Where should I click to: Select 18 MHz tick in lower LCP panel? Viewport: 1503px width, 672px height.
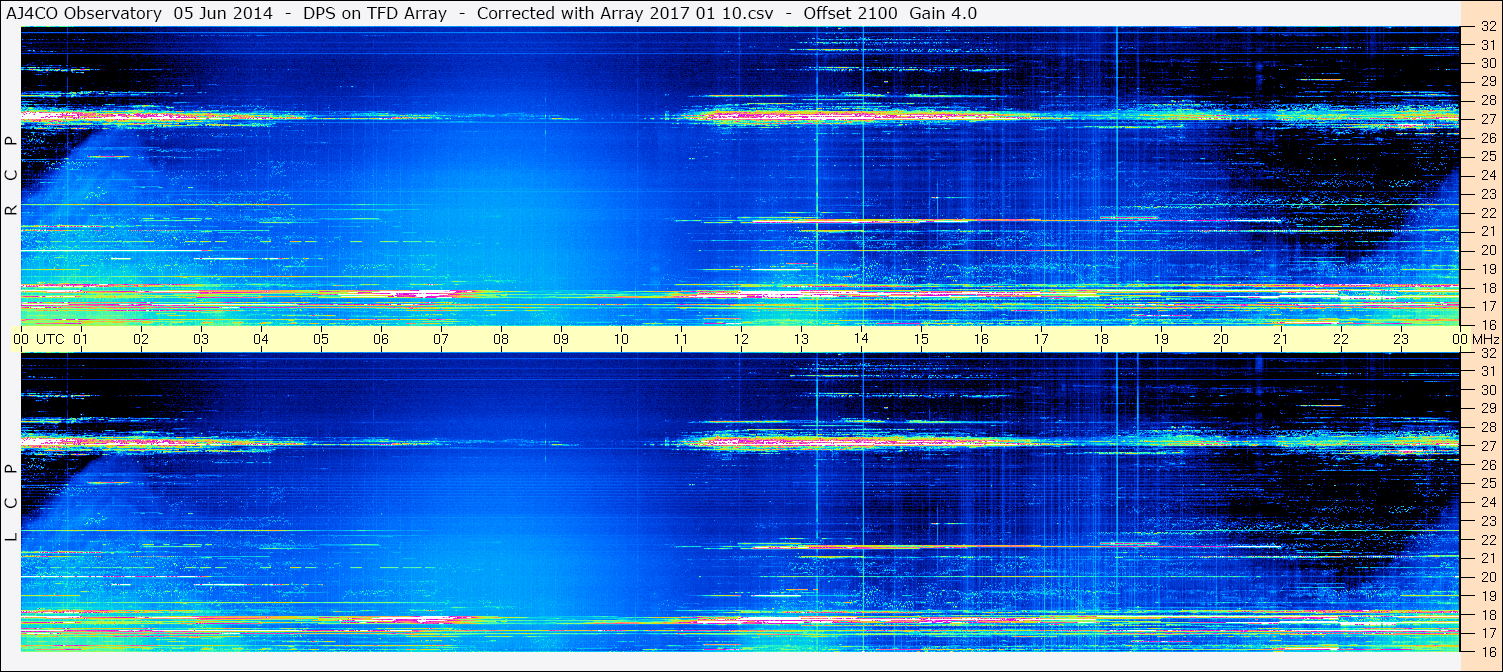coord(1487,614)
